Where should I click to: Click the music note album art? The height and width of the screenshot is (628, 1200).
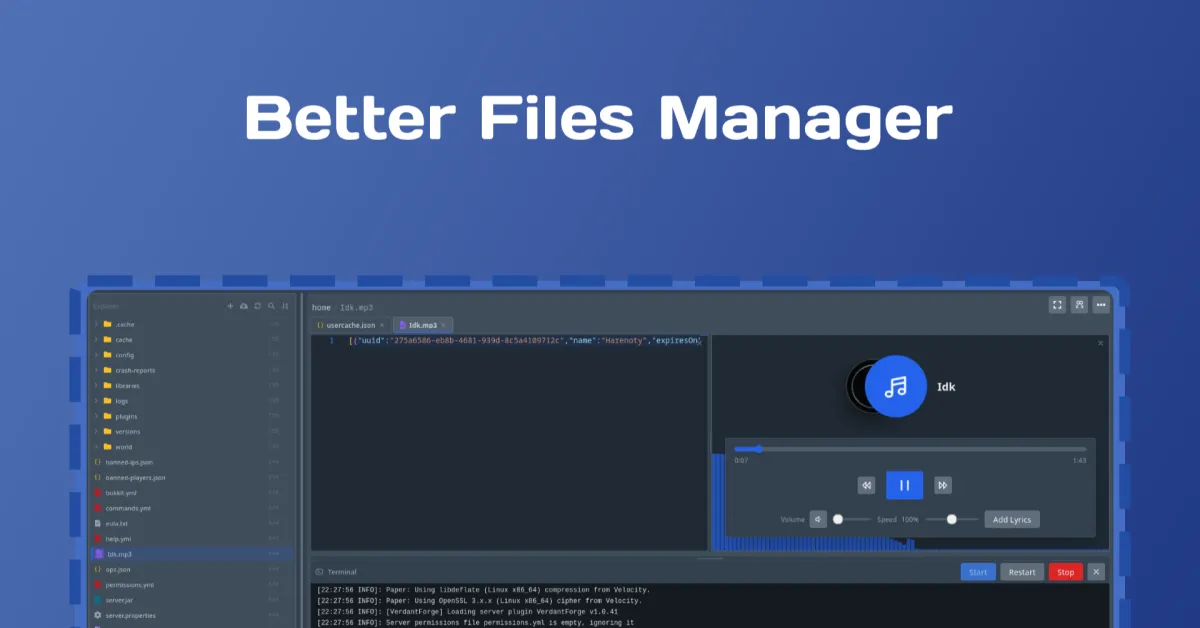tap(898, 386)
